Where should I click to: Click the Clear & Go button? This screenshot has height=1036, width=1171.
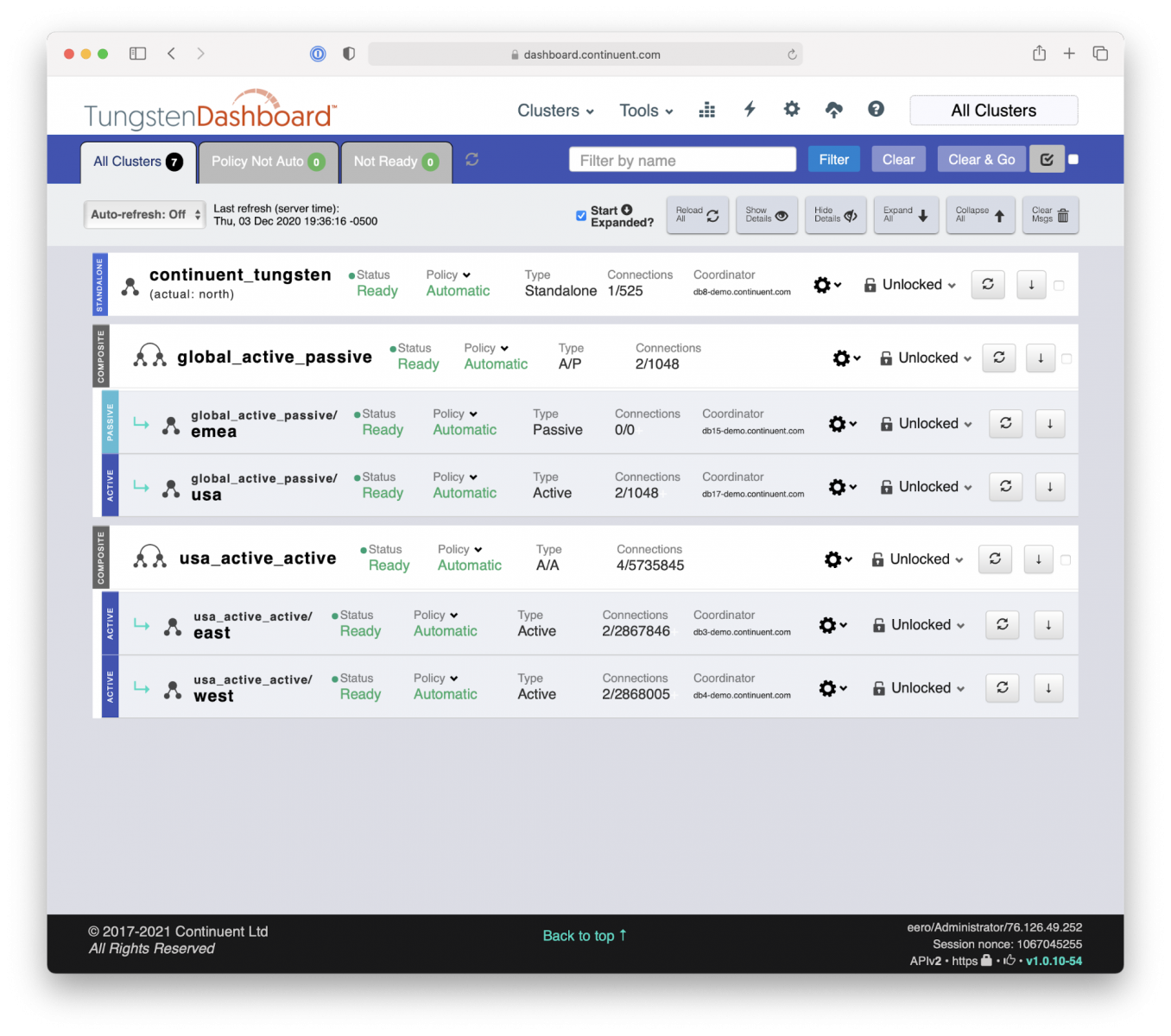point(981,160)
